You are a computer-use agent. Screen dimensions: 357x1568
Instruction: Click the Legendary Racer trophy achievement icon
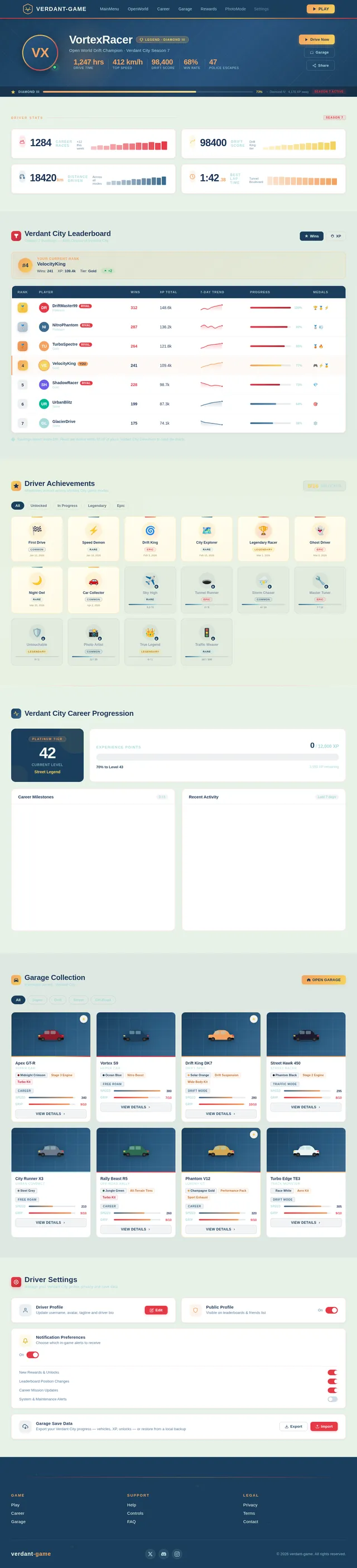click(263, 530)
